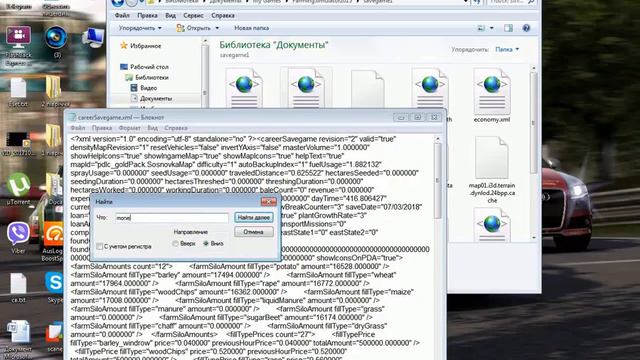Click the change view icon in Explorer toolbar

[x=481, y=28]
